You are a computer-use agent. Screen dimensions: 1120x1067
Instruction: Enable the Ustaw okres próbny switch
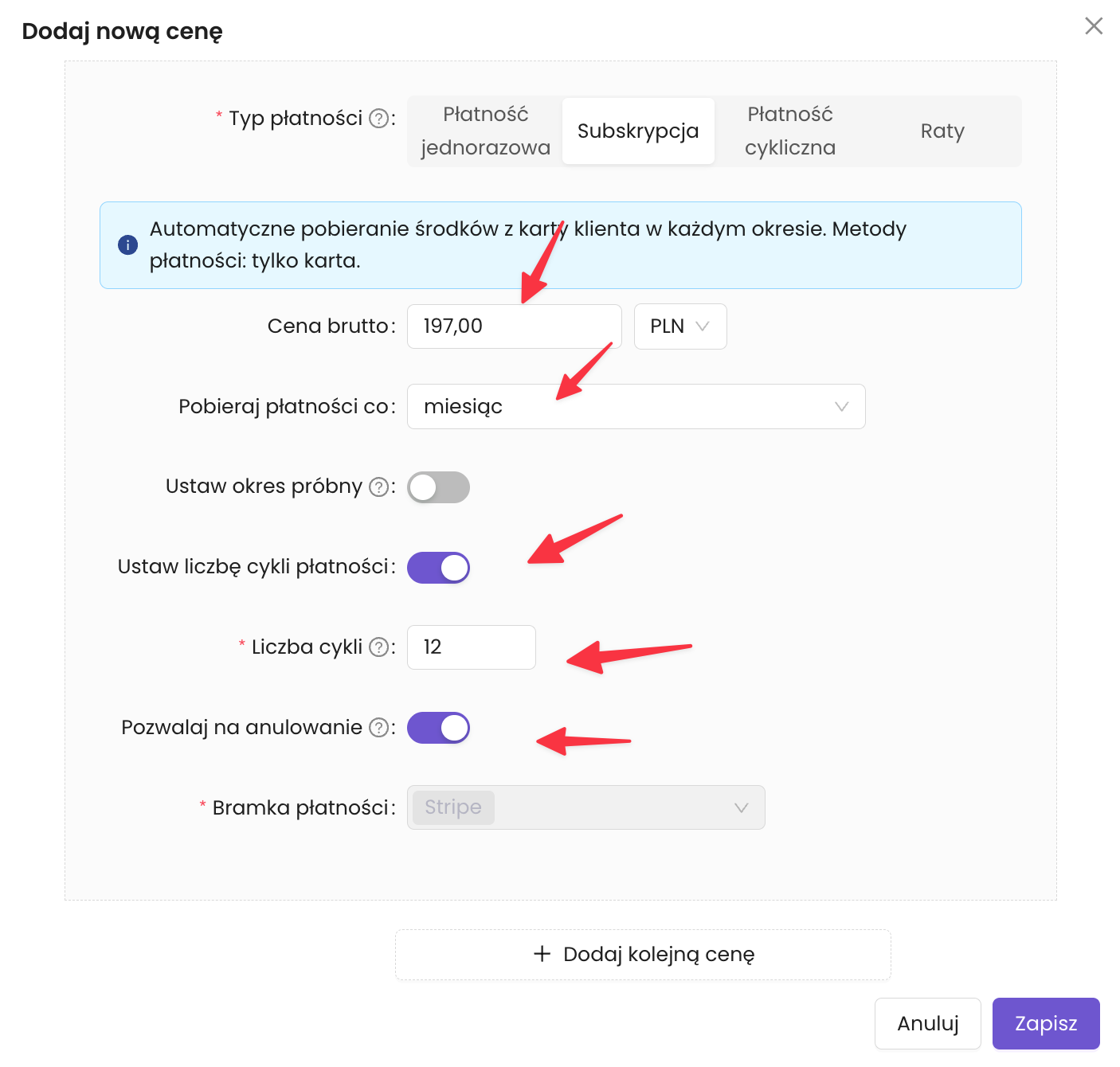pos(438,487)
